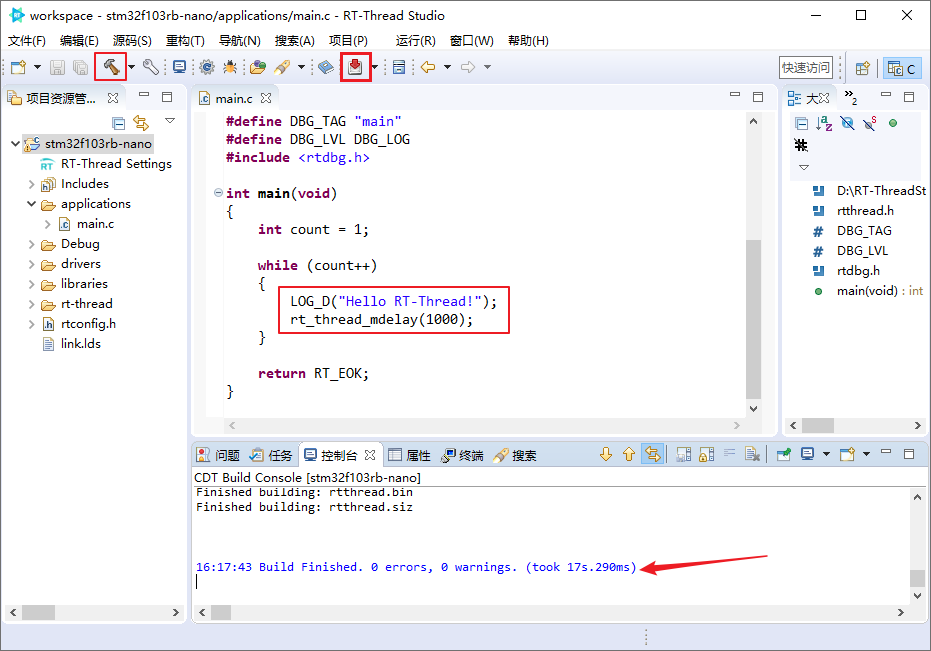Toggle hide fields filter in outline

tap(847, 123)
